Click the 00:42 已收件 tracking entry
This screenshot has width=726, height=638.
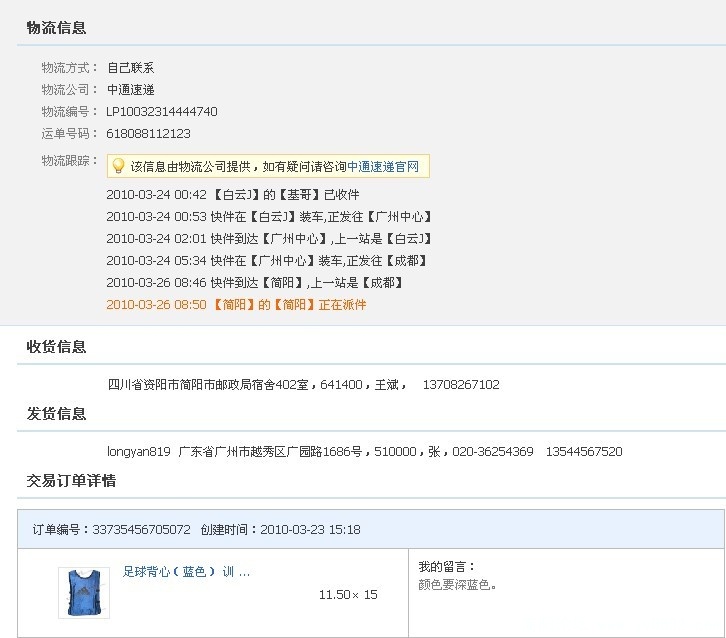[233, 194]
